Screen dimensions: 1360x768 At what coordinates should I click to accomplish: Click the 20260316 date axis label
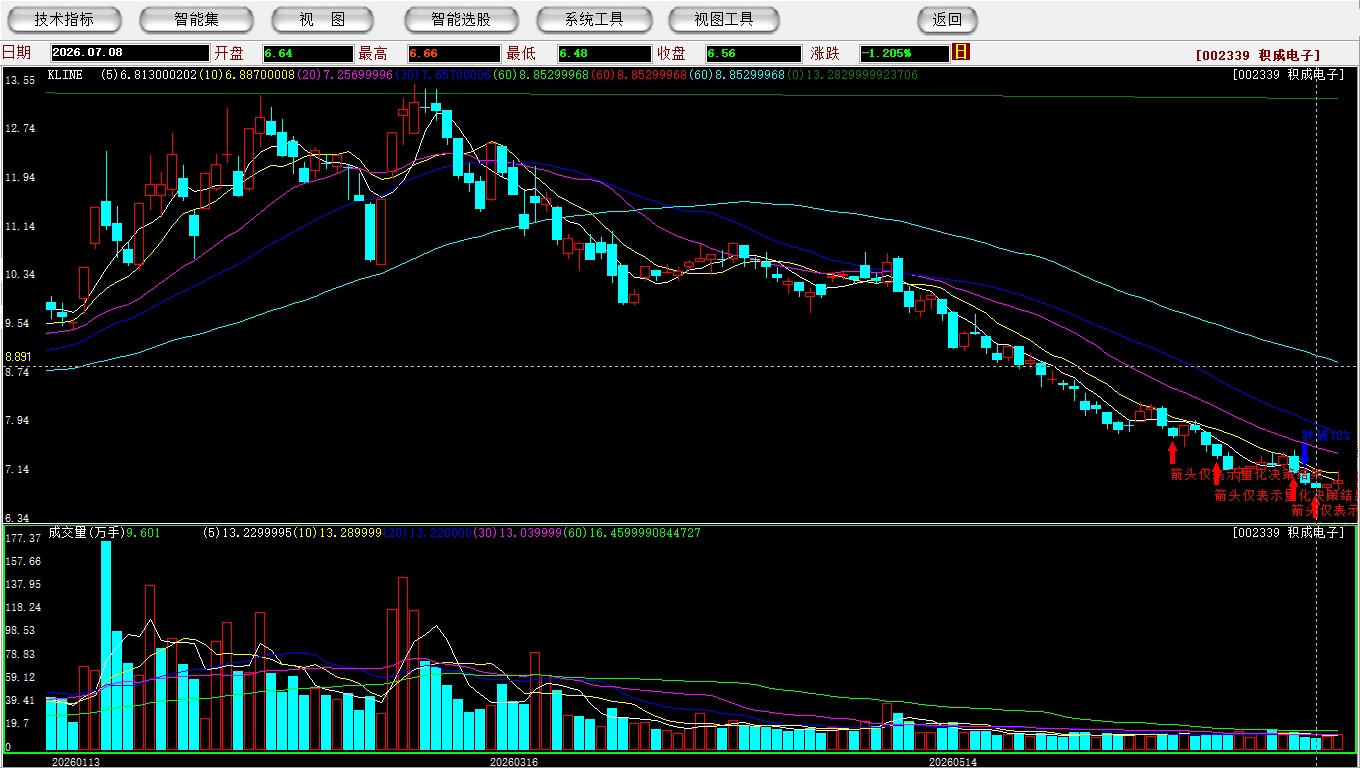513,762
